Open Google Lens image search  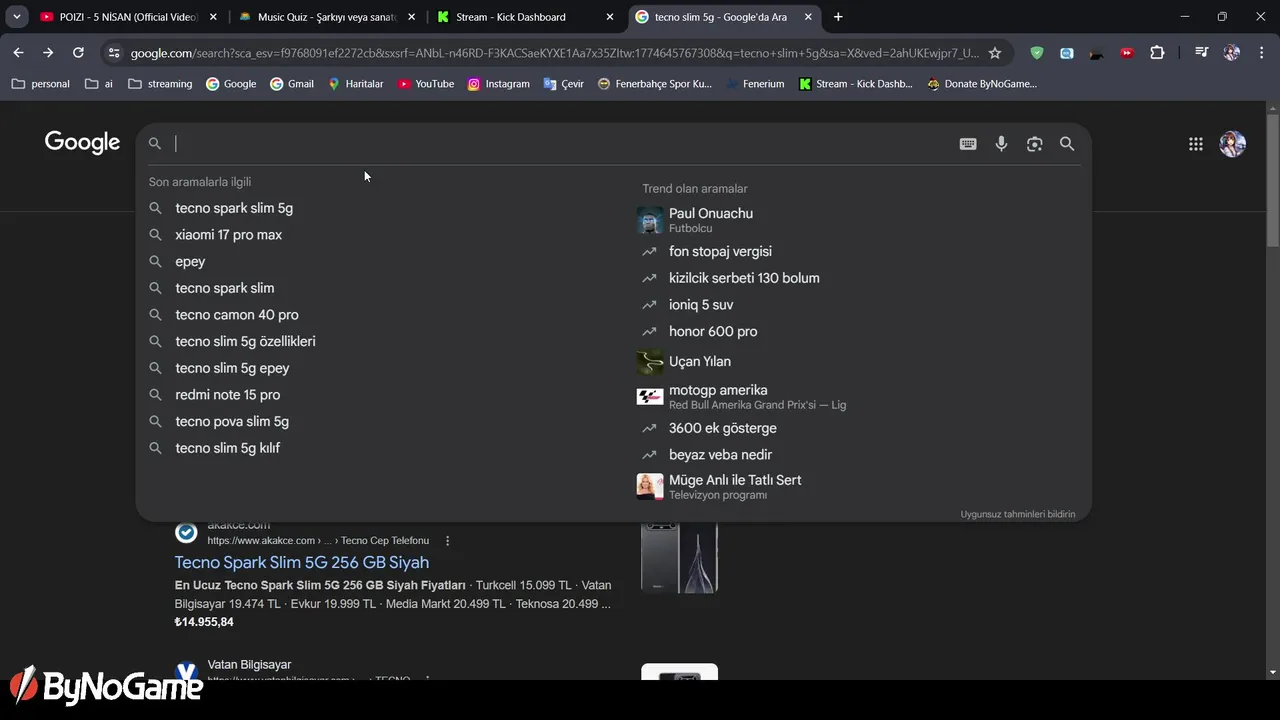click(1034, 144)
